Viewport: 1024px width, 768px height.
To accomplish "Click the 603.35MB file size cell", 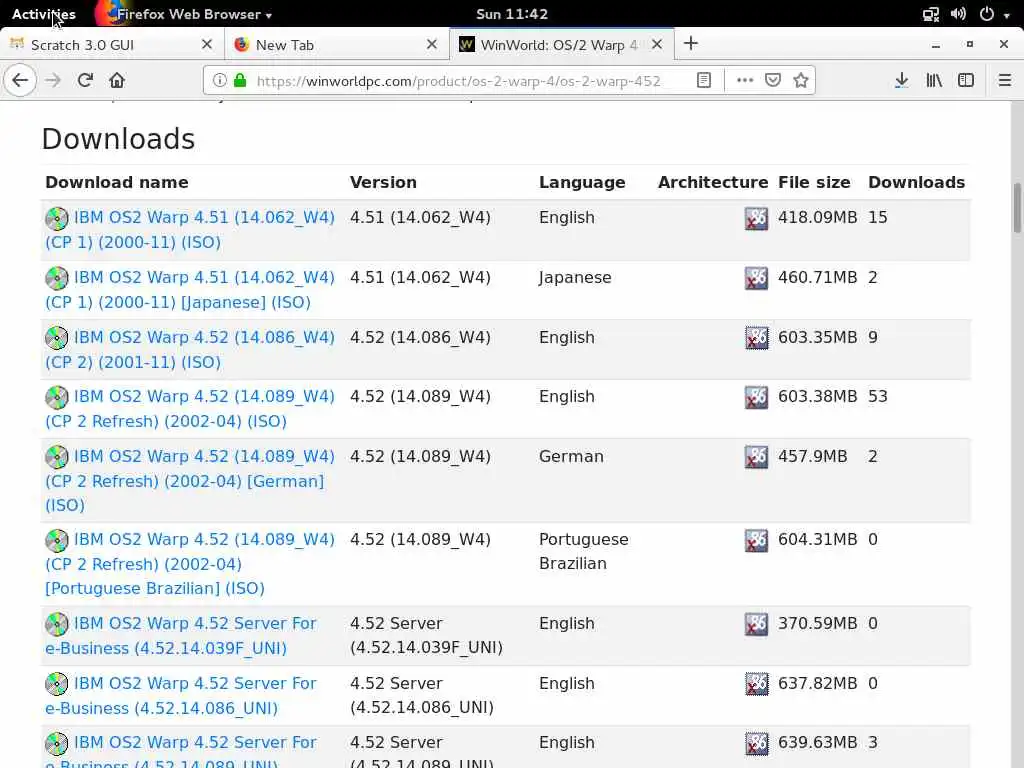I will pyautogui.click(x=817, y=338).
